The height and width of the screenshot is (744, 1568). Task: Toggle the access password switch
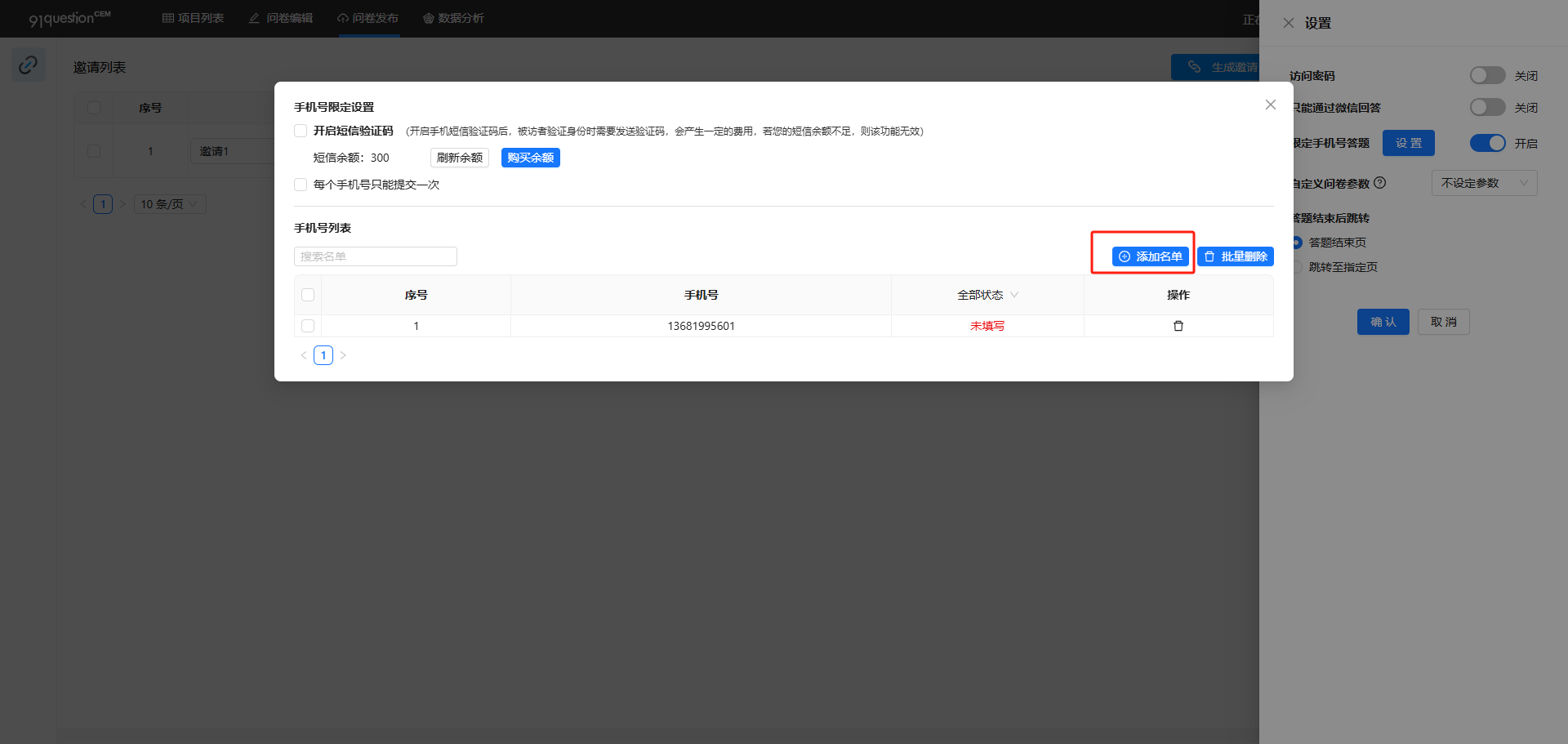point(1487,75)
